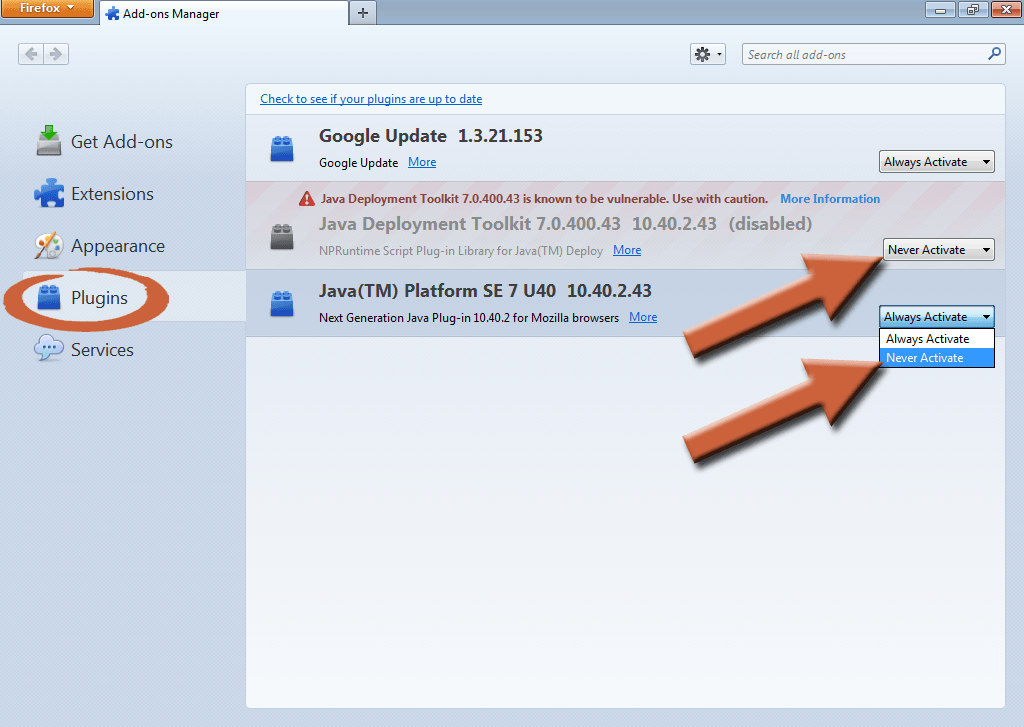Open the Tools gear dropdown
This screenshot has height=727, width=1024.
(x=707, y=54)
